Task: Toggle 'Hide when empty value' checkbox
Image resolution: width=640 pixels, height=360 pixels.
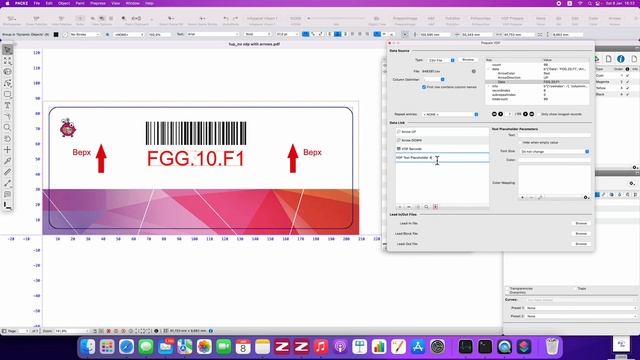Action: pyautogui.click(x=521, y=142)
